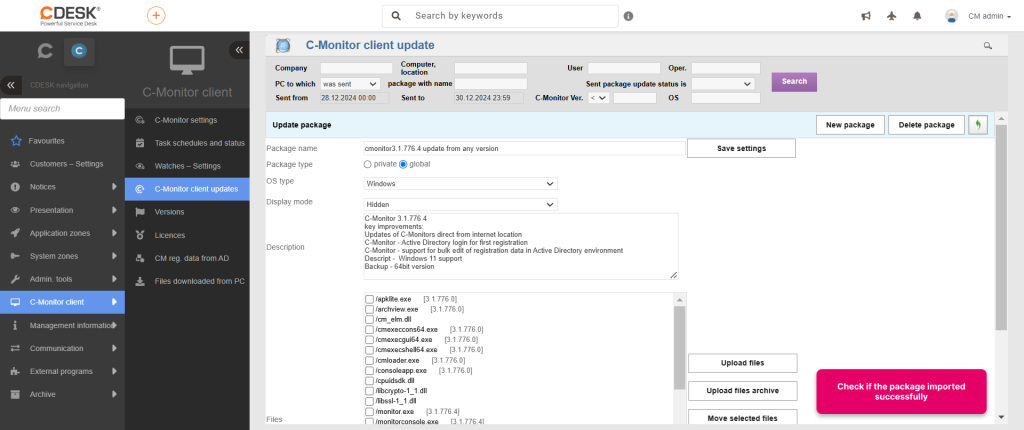
Task: Open Watches – Settings menu item
Action: 187,166
